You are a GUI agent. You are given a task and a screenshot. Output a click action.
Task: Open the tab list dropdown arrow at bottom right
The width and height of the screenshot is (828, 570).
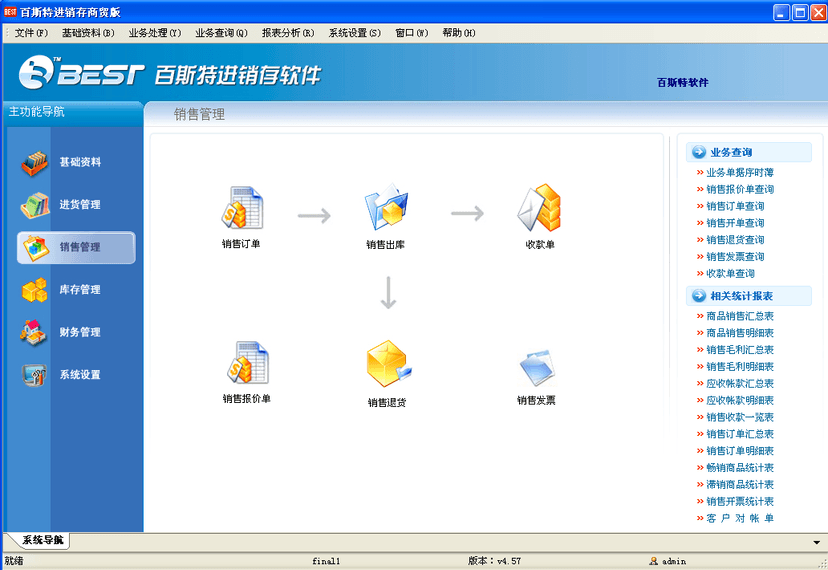point(816,543)
